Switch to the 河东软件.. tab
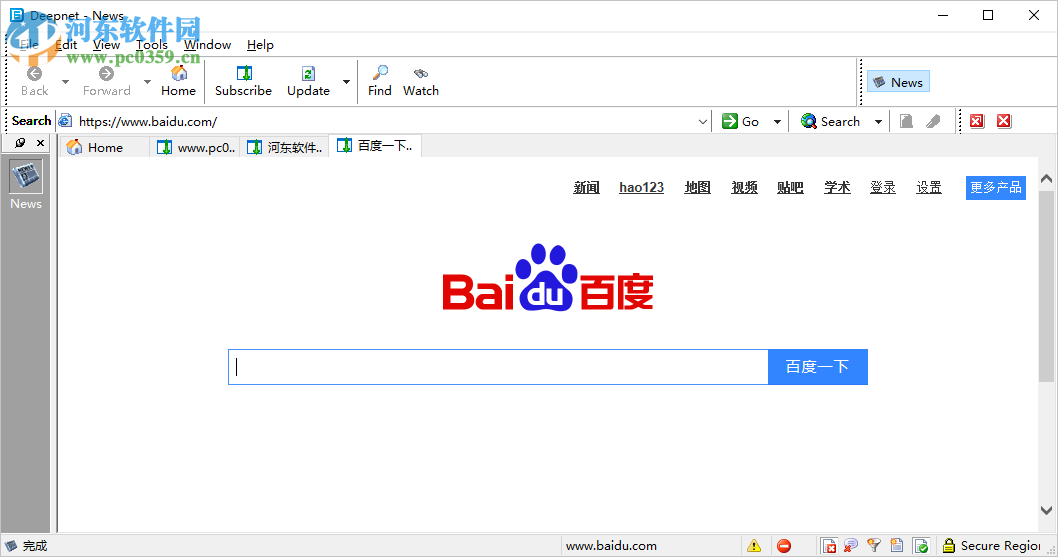Viewport: 1058px width, 557px height. tap(284, 147)
